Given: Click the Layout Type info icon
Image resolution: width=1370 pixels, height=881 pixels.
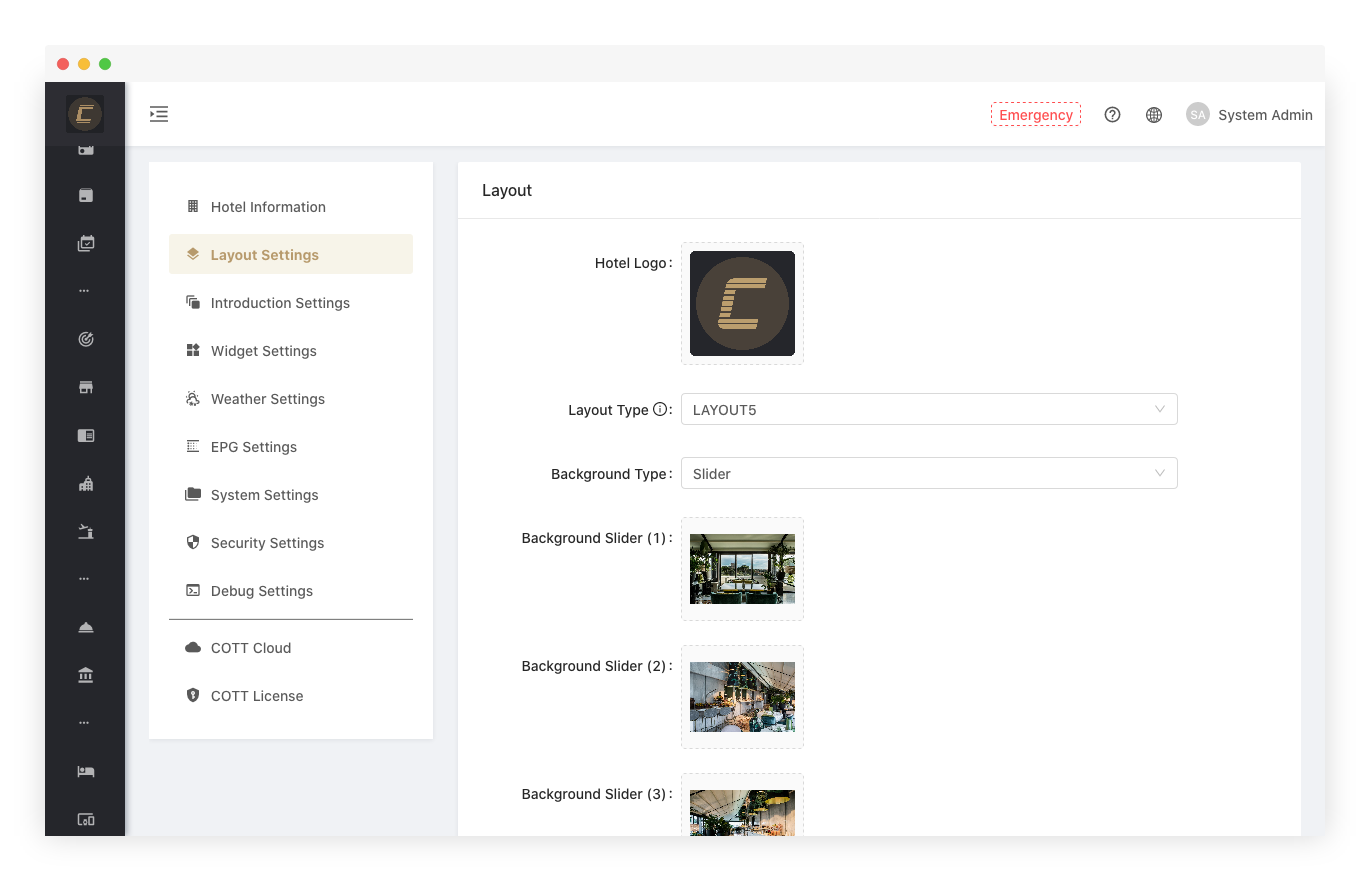Looking at the screenshot, I should pos(659,409).
